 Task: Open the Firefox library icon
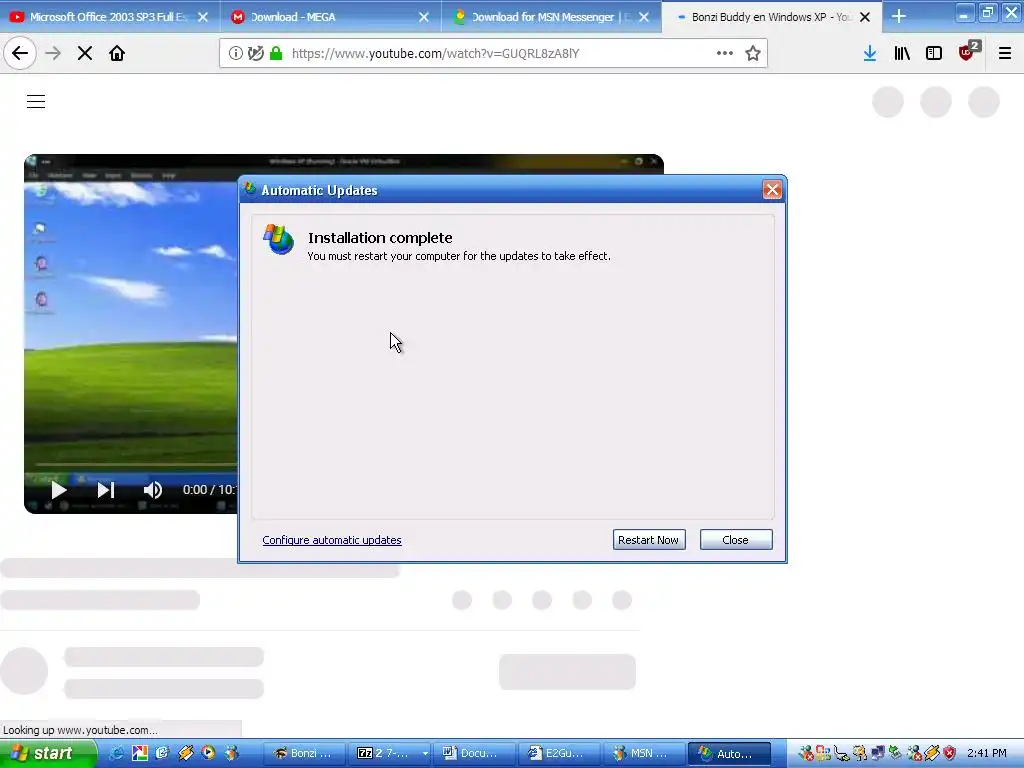902,54
